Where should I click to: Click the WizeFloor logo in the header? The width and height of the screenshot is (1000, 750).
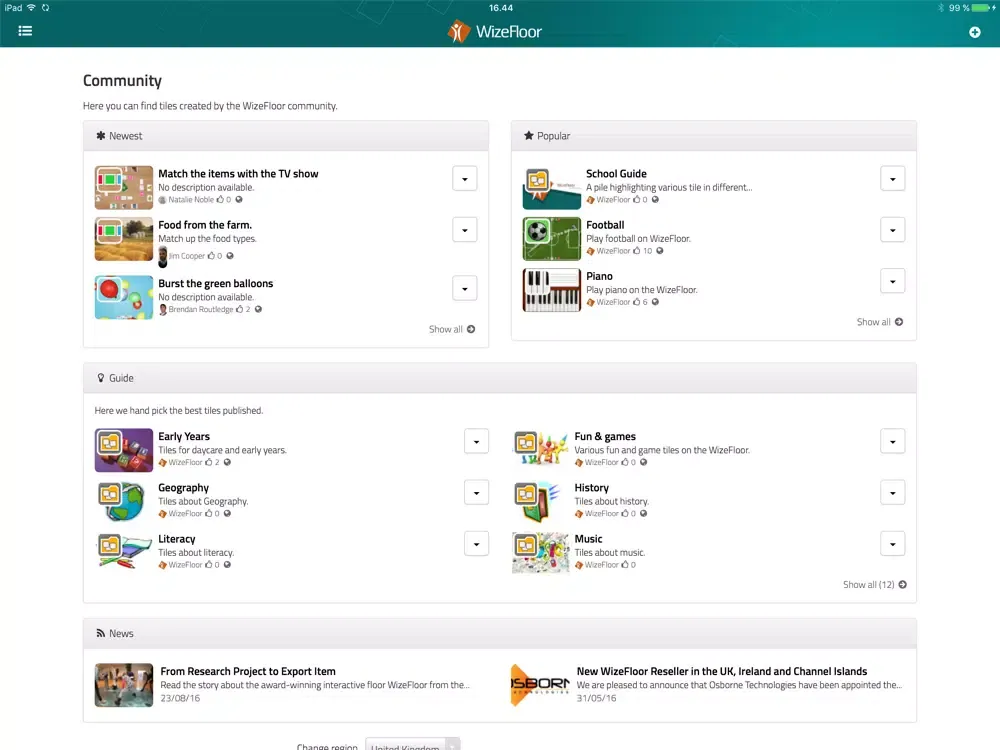tap(495, 31)
